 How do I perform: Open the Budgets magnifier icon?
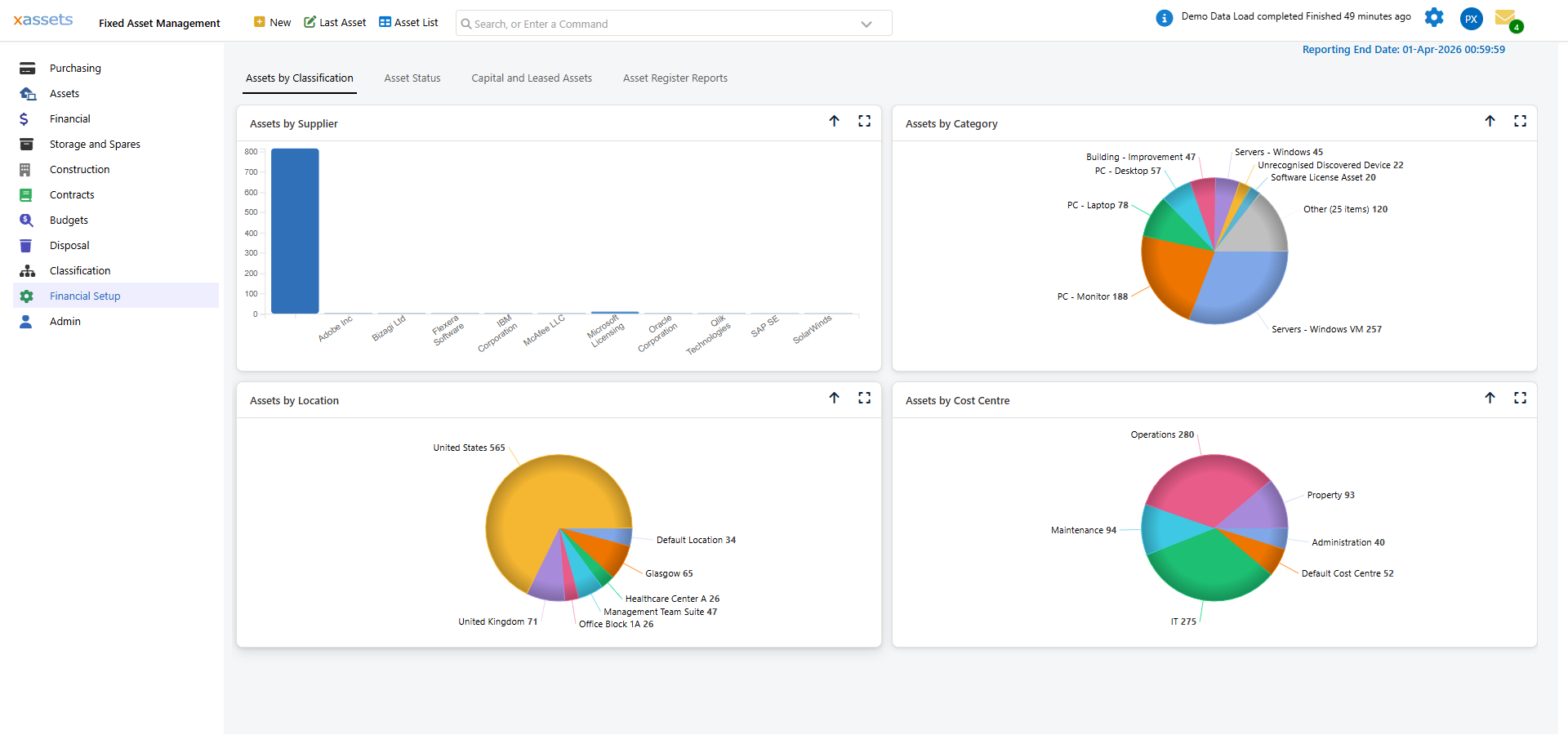(x=26, y=220)
